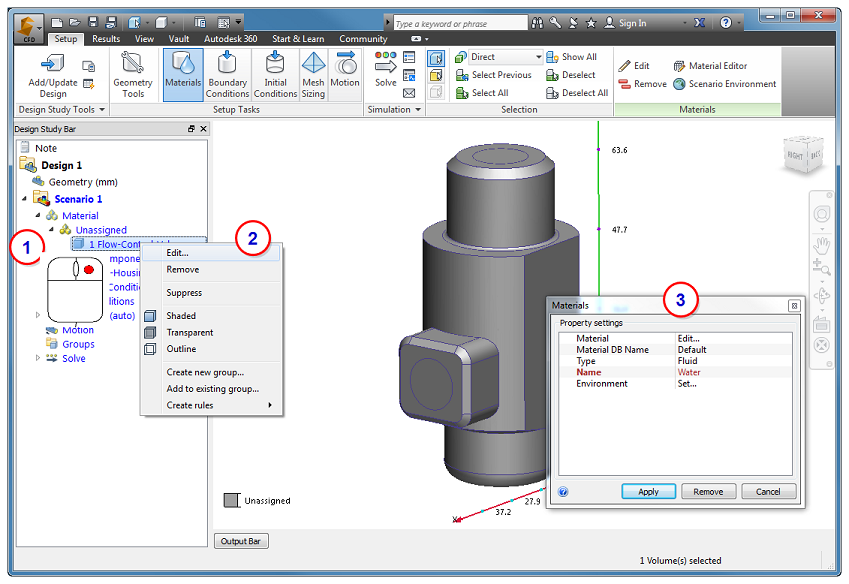Viewport: 849px width, 584px height.
Task: Open the Vault ribbon tab
Action: (179, 39)
